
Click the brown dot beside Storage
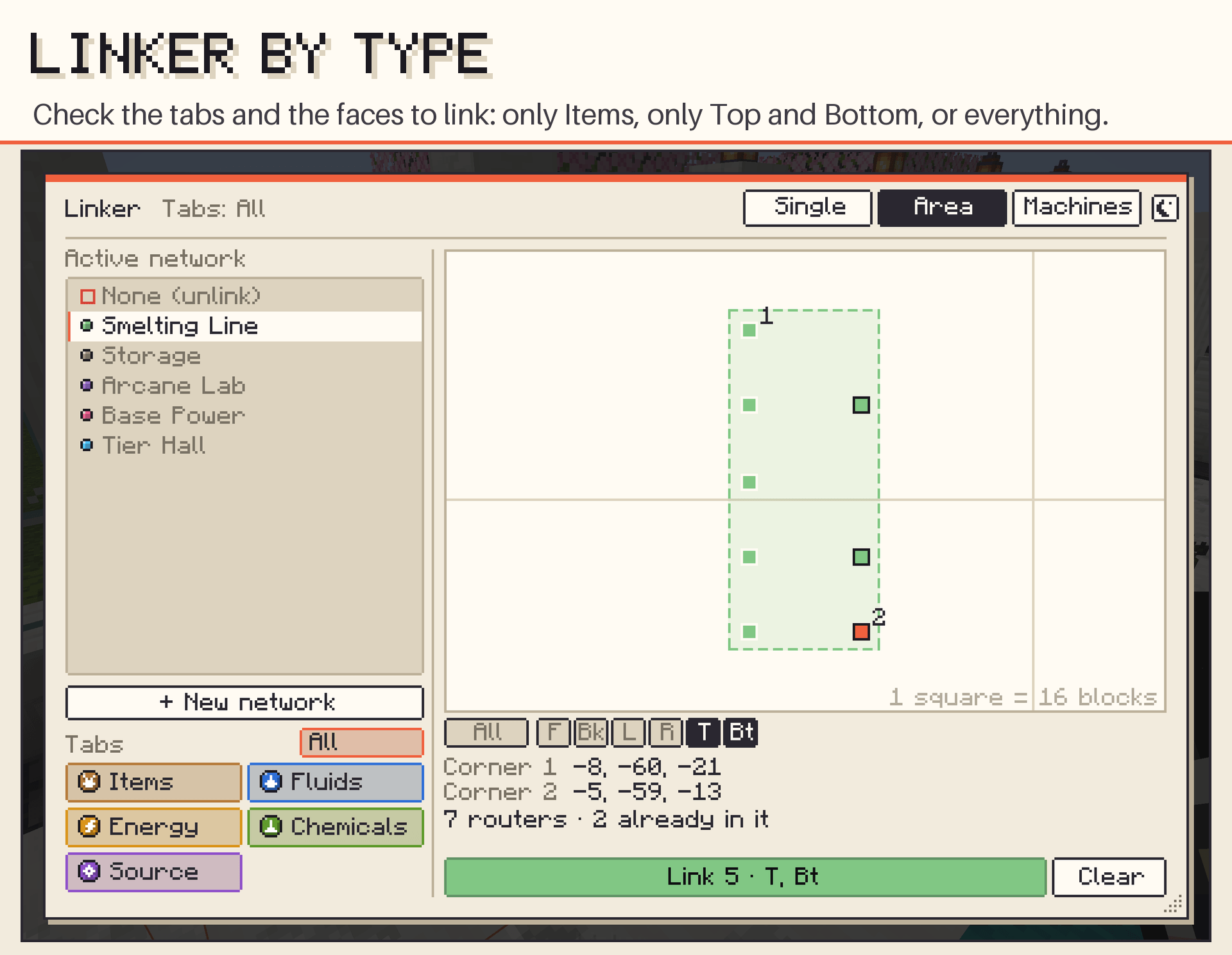(x=87, y=355)
